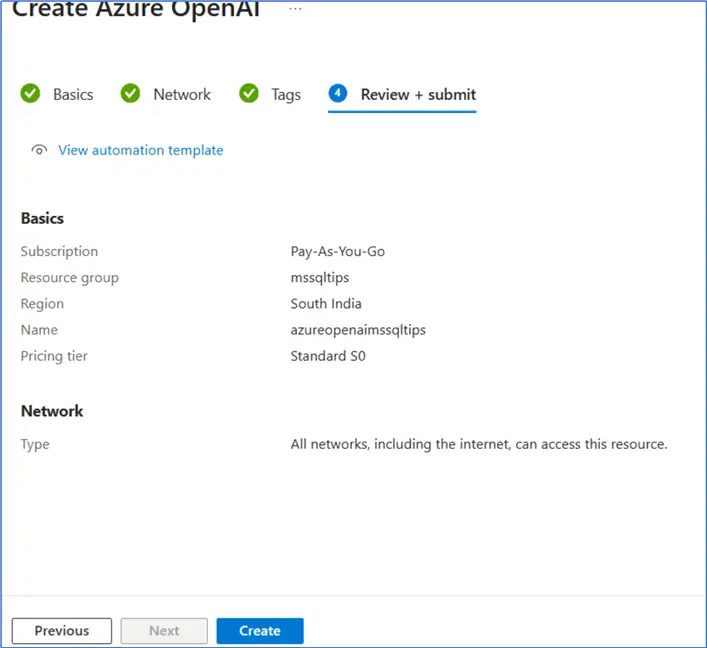Open the ellipsis menu next to title
Screen dimensions: 707x648
[x=295, y=9]
